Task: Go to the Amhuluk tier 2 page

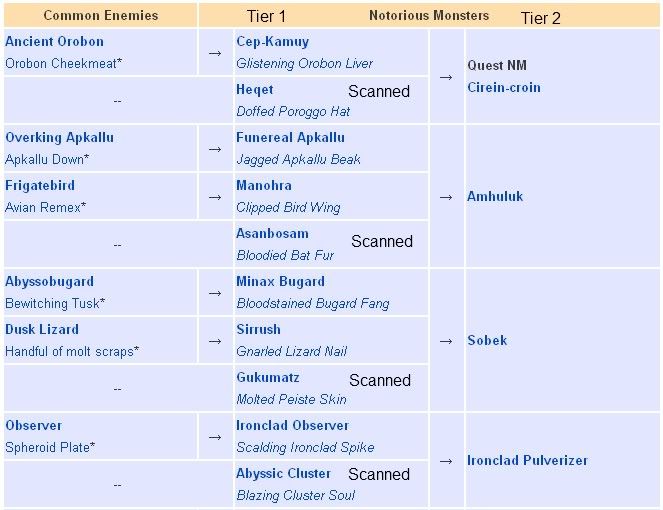Action: tap(495, 197)
